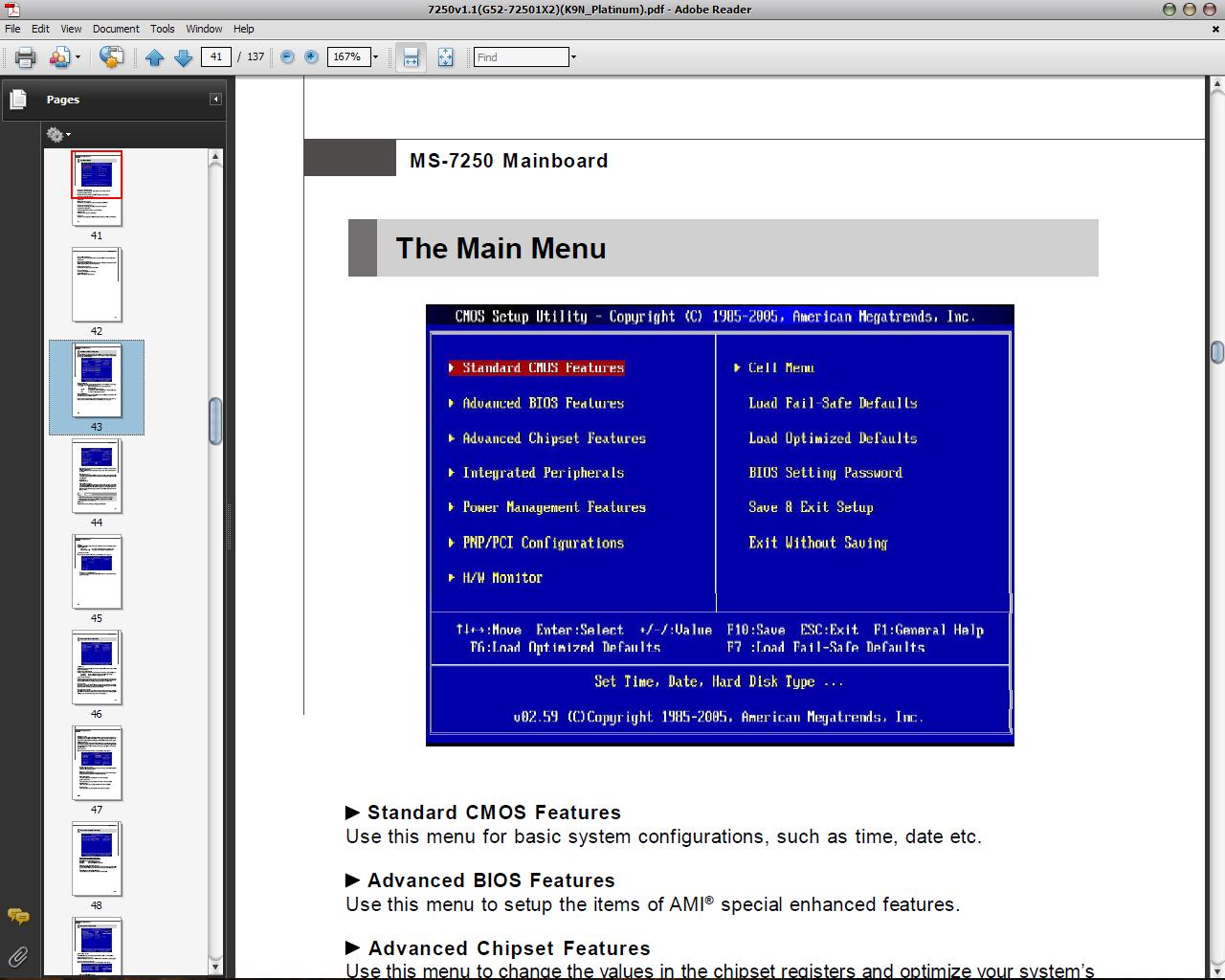
Task: Click the page number field showing 41
Action: tap(216, 57)
